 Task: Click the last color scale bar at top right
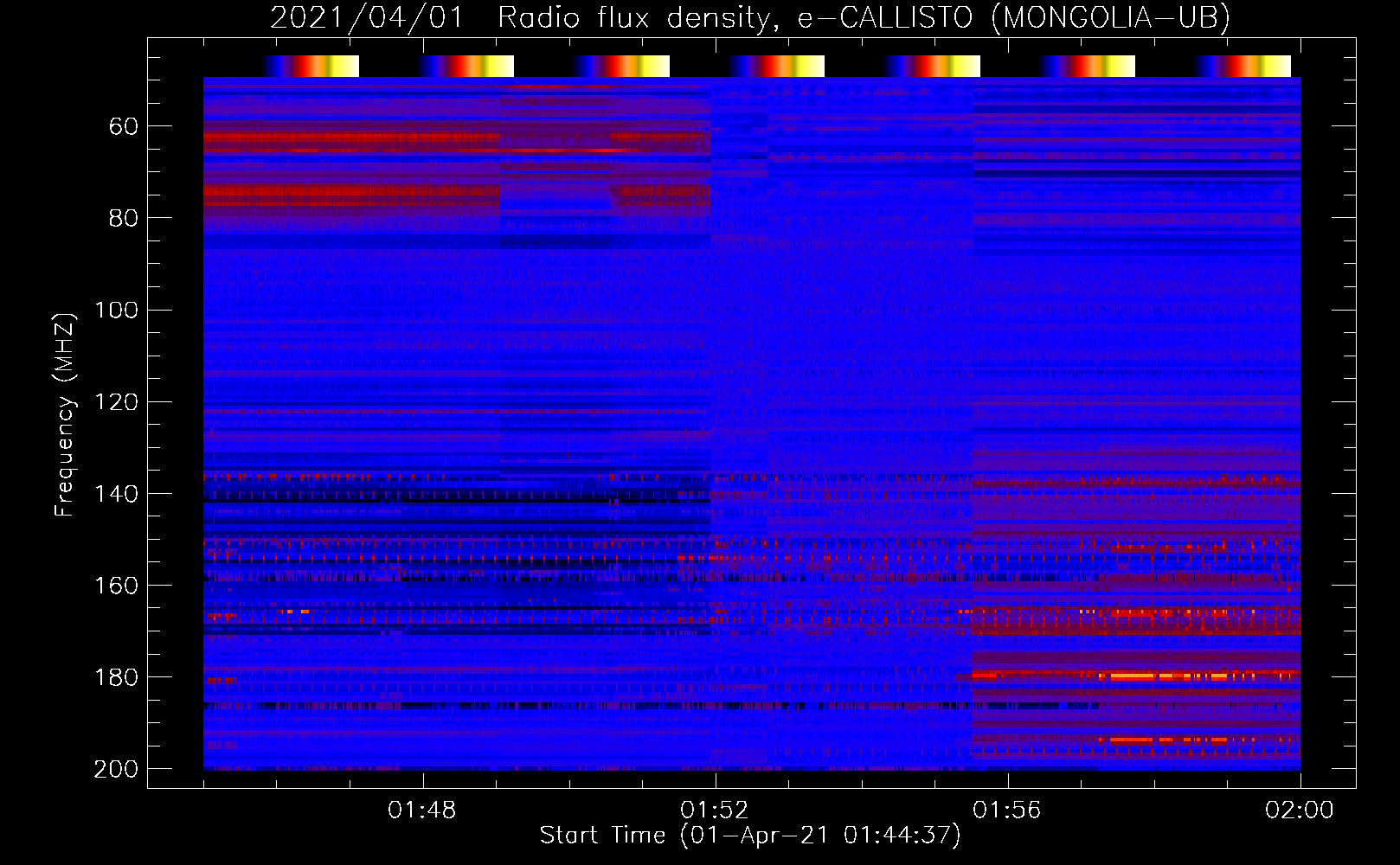(1243, 66)
